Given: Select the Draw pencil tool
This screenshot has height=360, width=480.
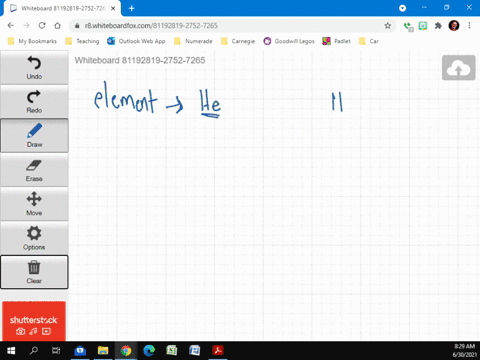Looking at the screenshot, I should [34, 136].
